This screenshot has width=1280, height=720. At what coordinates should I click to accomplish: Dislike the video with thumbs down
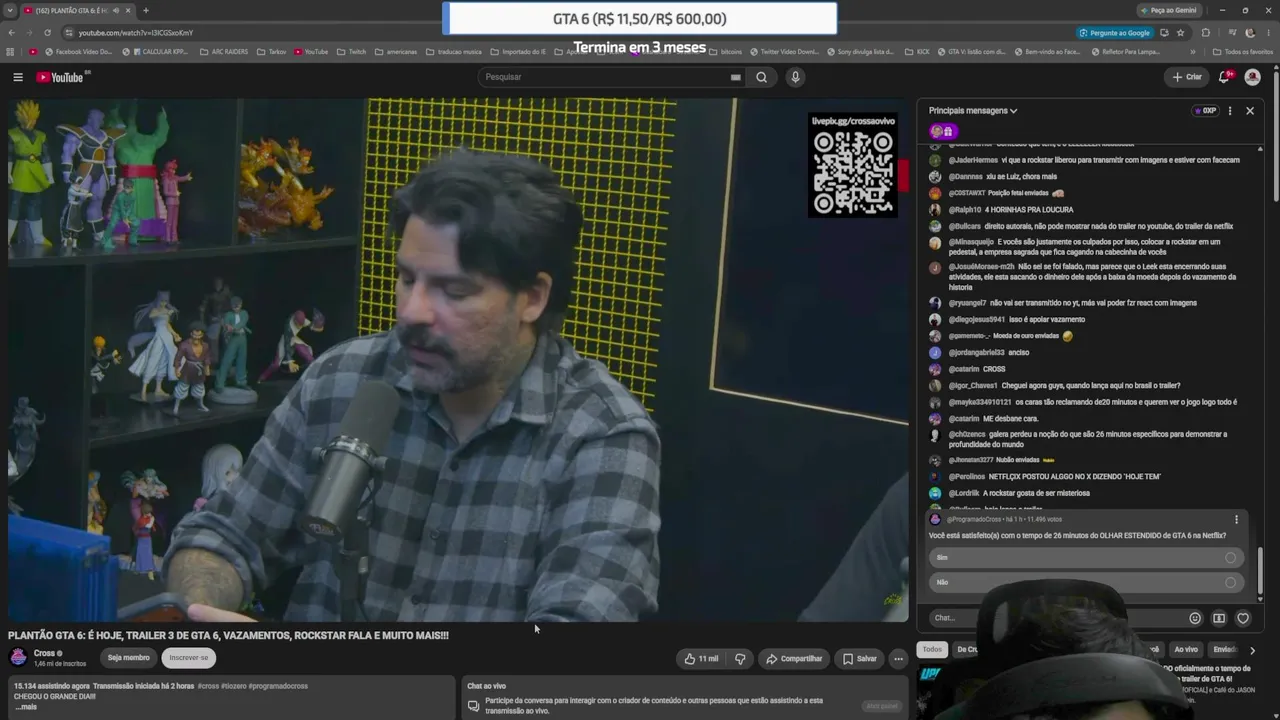[x=740, y=659]
